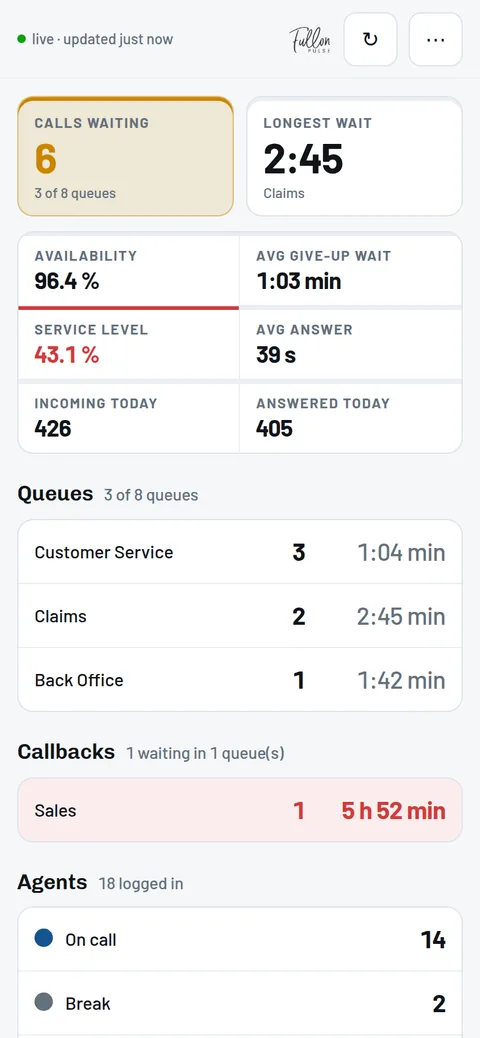
Task: Select the Break agents row
Action: point(240,1004)
